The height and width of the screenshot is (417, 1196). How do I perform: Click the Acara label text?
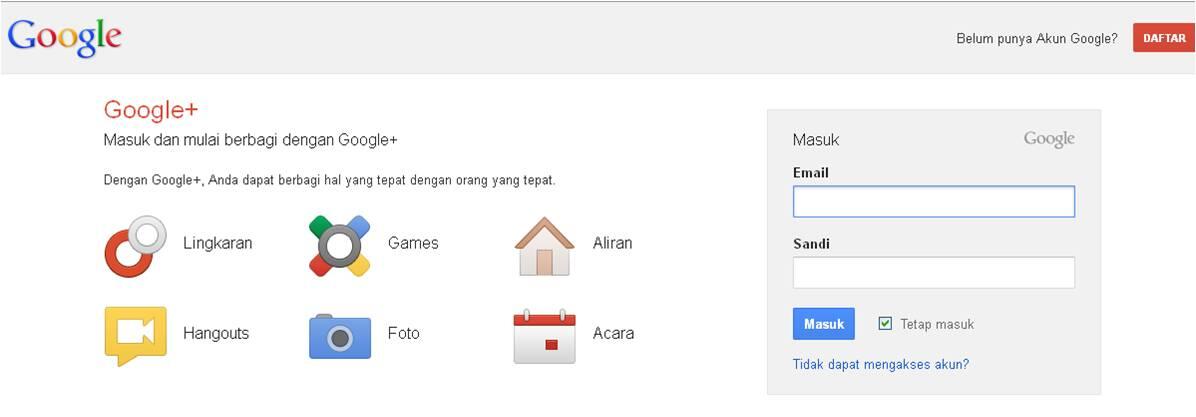[613, 333]
